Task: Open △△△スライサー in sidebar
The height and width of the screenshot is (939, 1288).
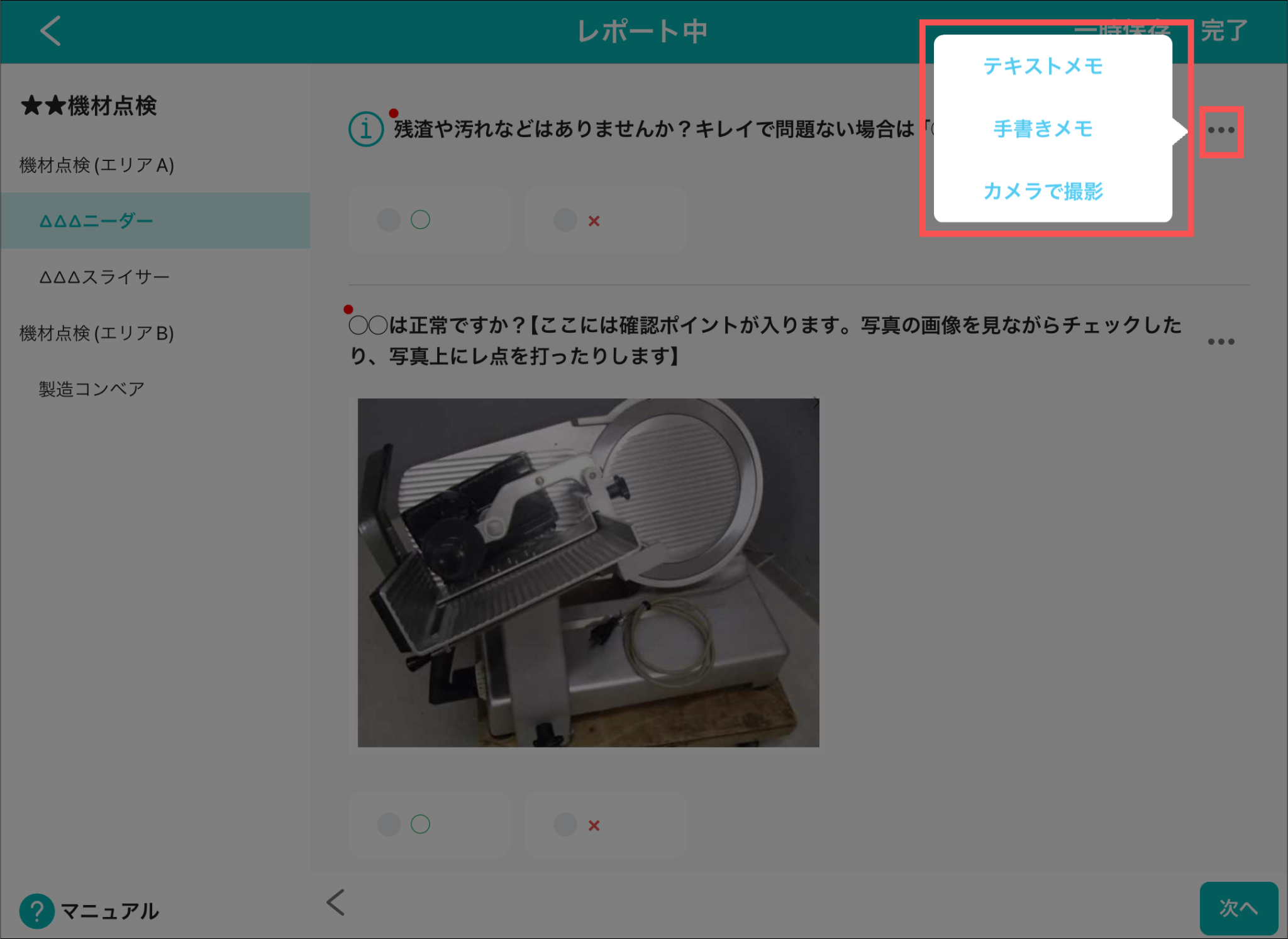Action: pyautogui.click(x=104, y=277)
